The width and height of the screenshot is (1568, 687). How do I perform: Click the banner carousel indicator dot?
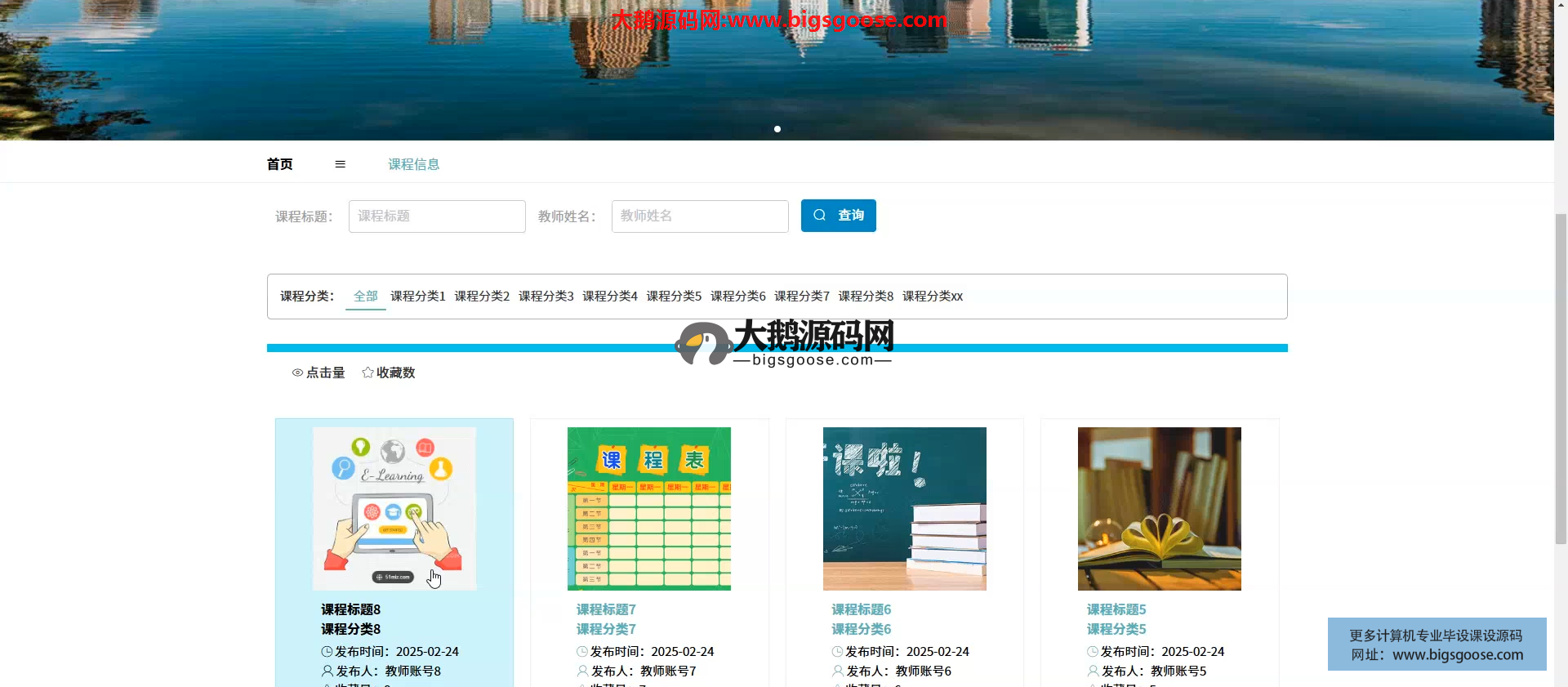coord(777,129)
